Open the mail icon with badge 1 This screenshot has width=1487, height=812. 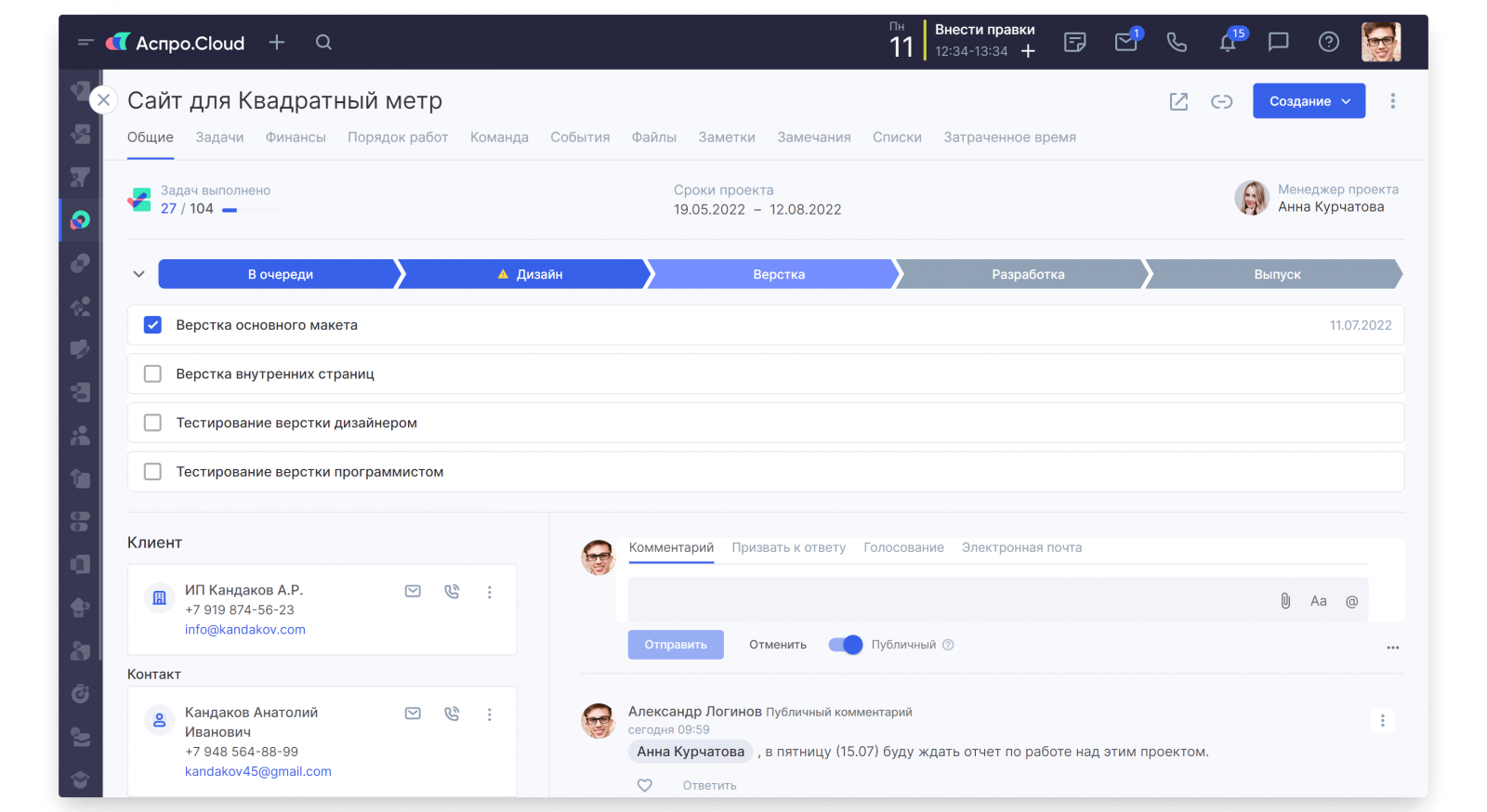pyautogui.click(x=1126, y=42)
